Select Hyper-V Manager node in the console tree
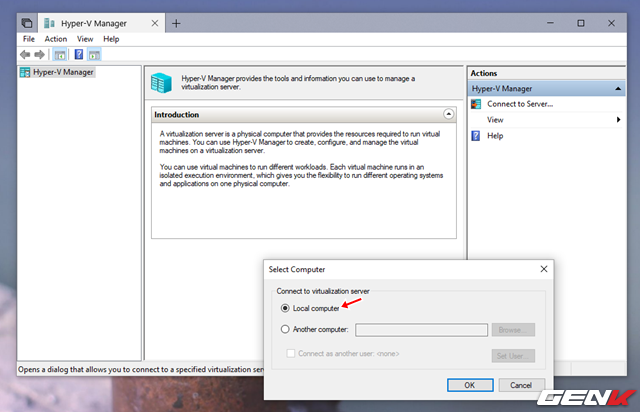Image resolution: width=640 pixels, height=412 pixels. 63,72
